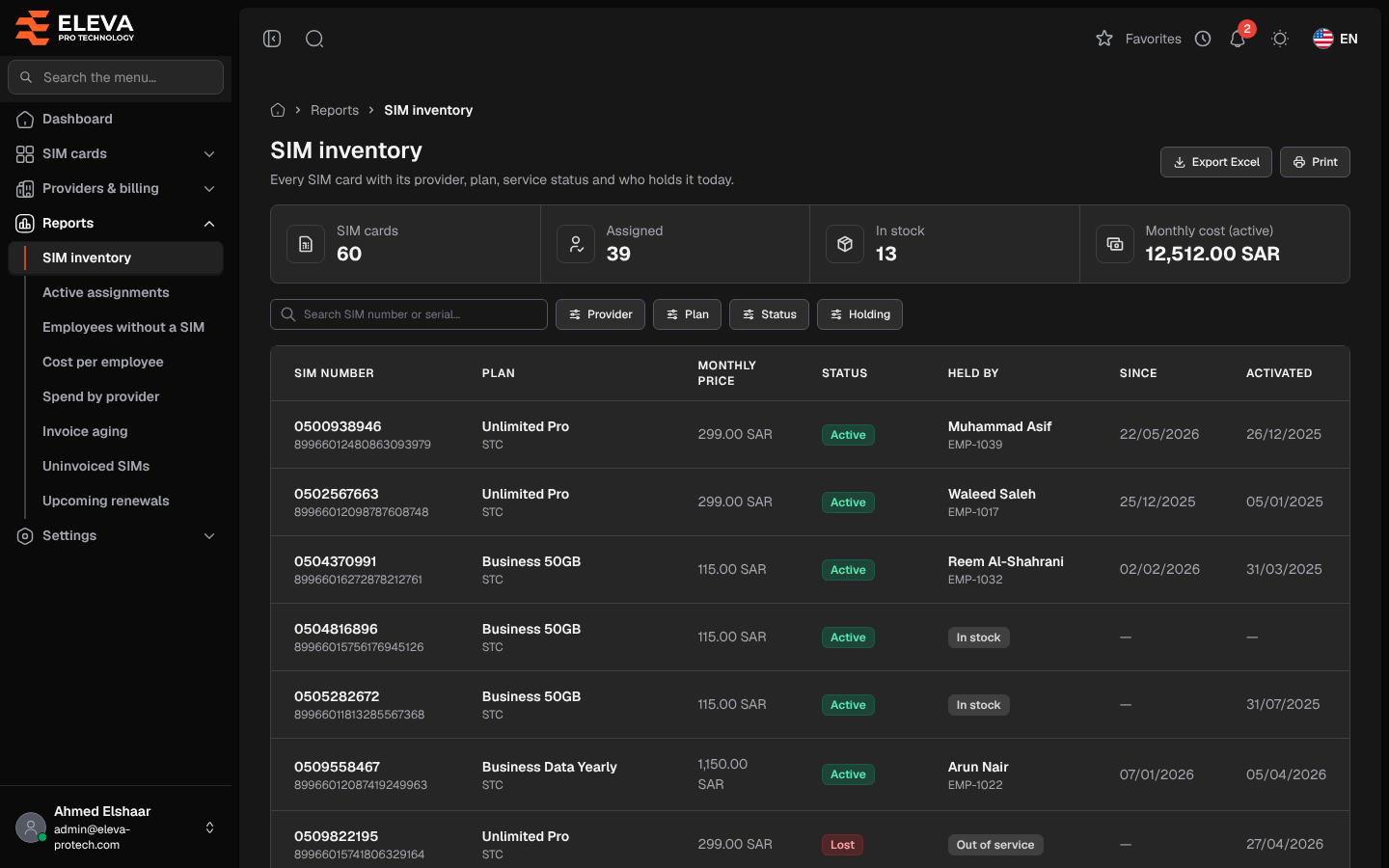Viewport: 1389px width, 868px height.
Task: Open recent history clock icon
Action: click(1203, 39)
